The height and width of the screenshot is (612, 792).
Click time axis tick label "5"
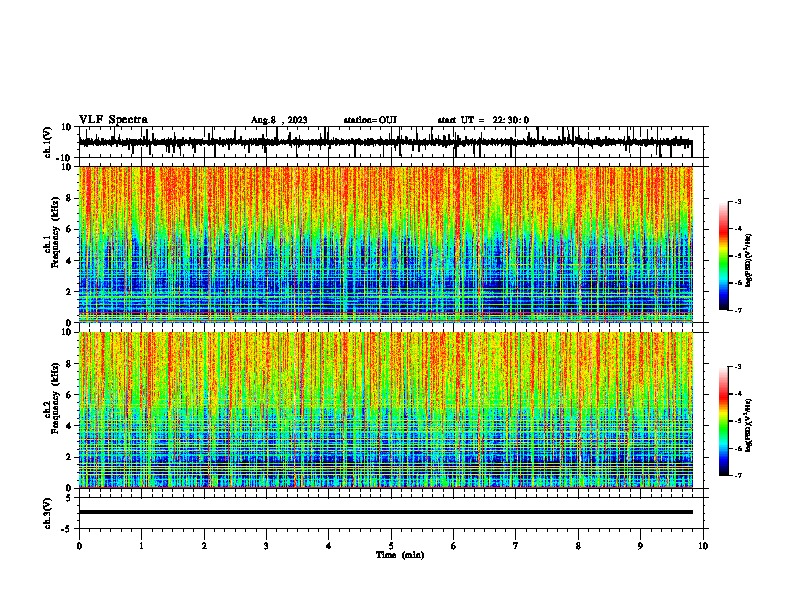coord(391,546)
